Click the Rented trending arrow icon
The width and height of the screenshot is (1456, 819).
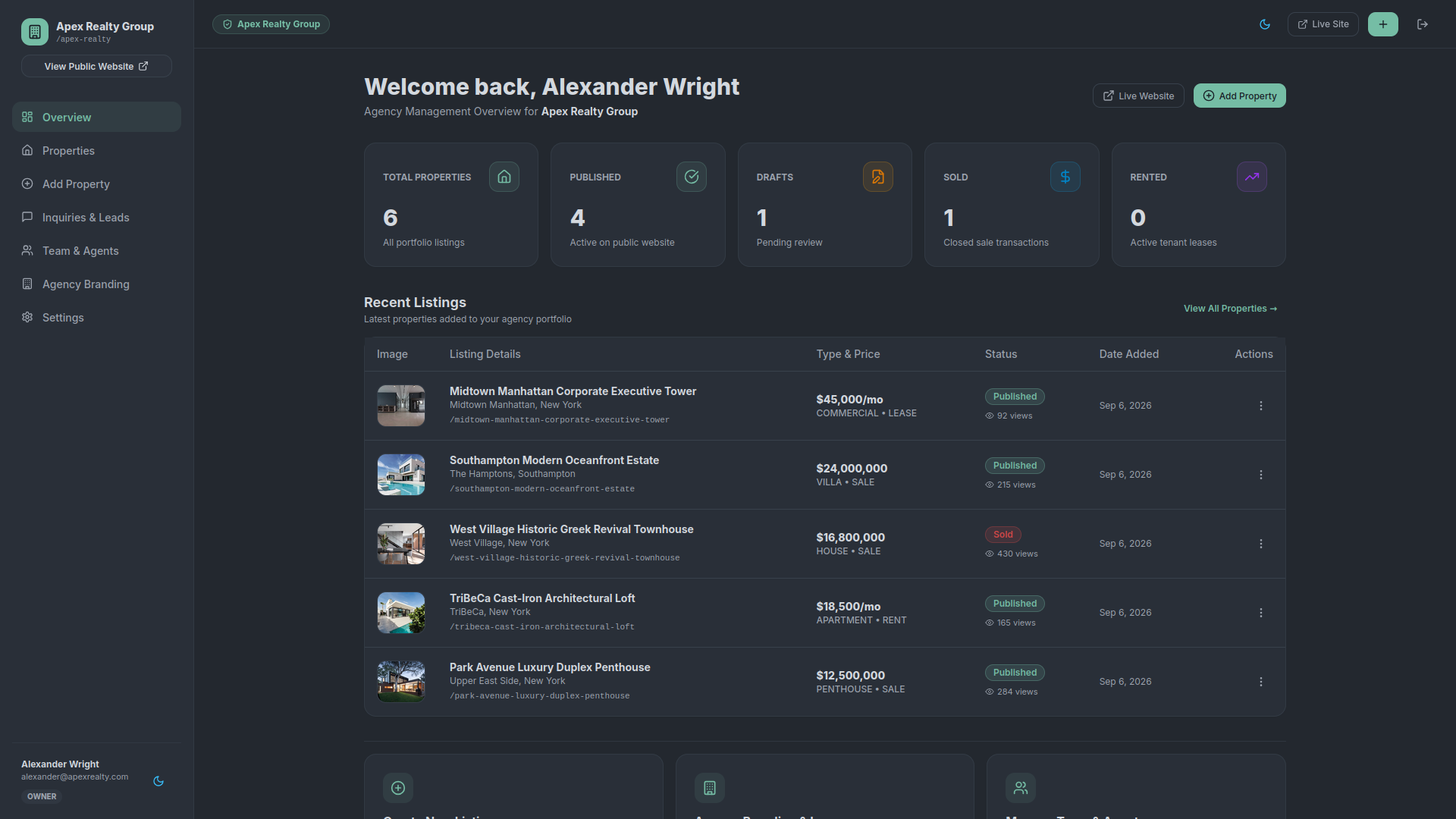click(1252, 177)
